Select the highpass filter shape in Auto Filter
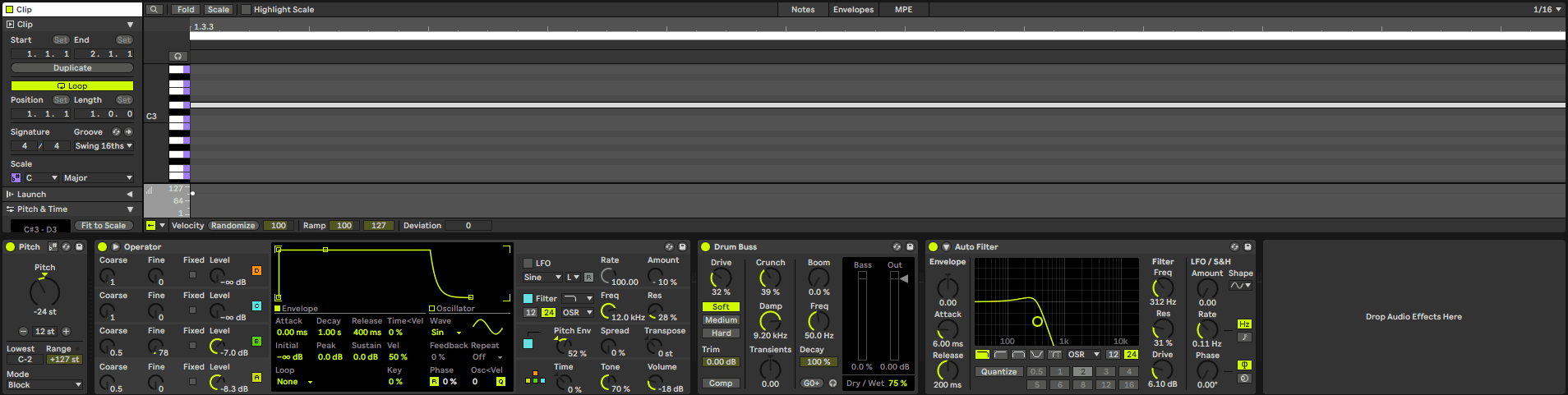This screenshot has height=395, width=1568. tap(1000, 355)
